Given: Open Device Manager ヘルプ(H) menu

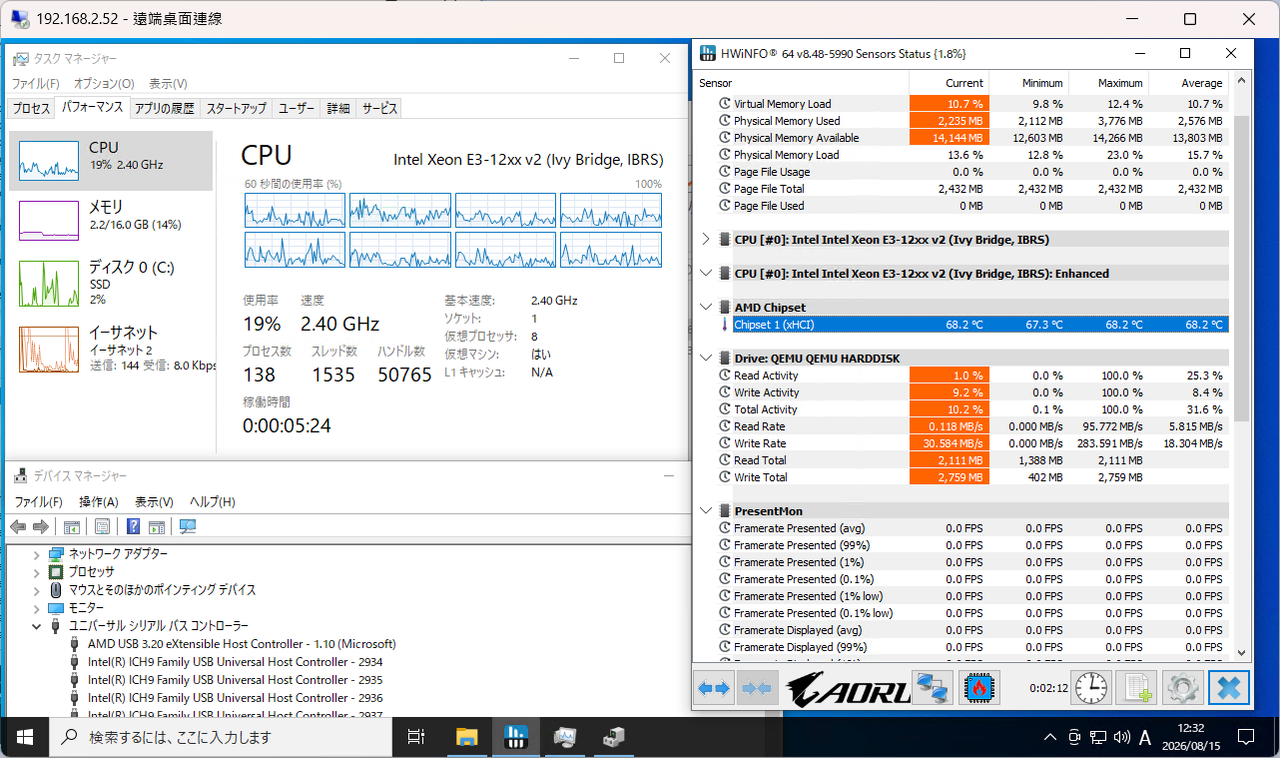Looking at the screenshot, I should (x=212, y=502).
